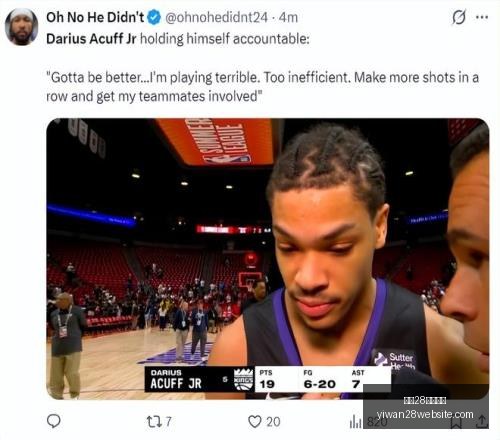Screen dimensions: 500x440
Task: Click the 4m post timestamp
Action: pyautogui.click(x=288, y=17)
